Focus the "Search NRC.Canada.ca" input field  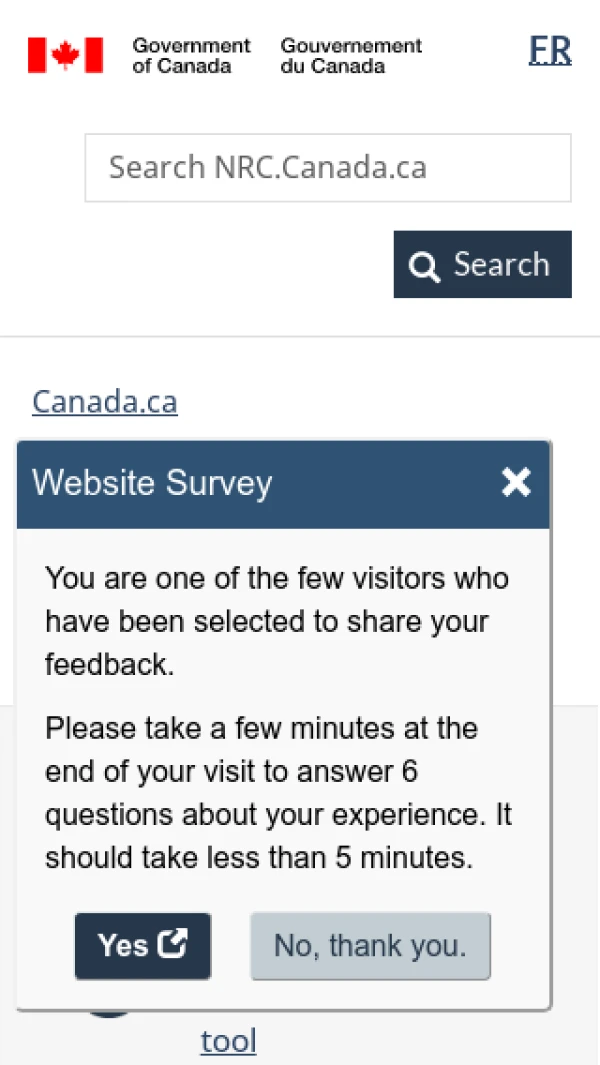(328, 167)
